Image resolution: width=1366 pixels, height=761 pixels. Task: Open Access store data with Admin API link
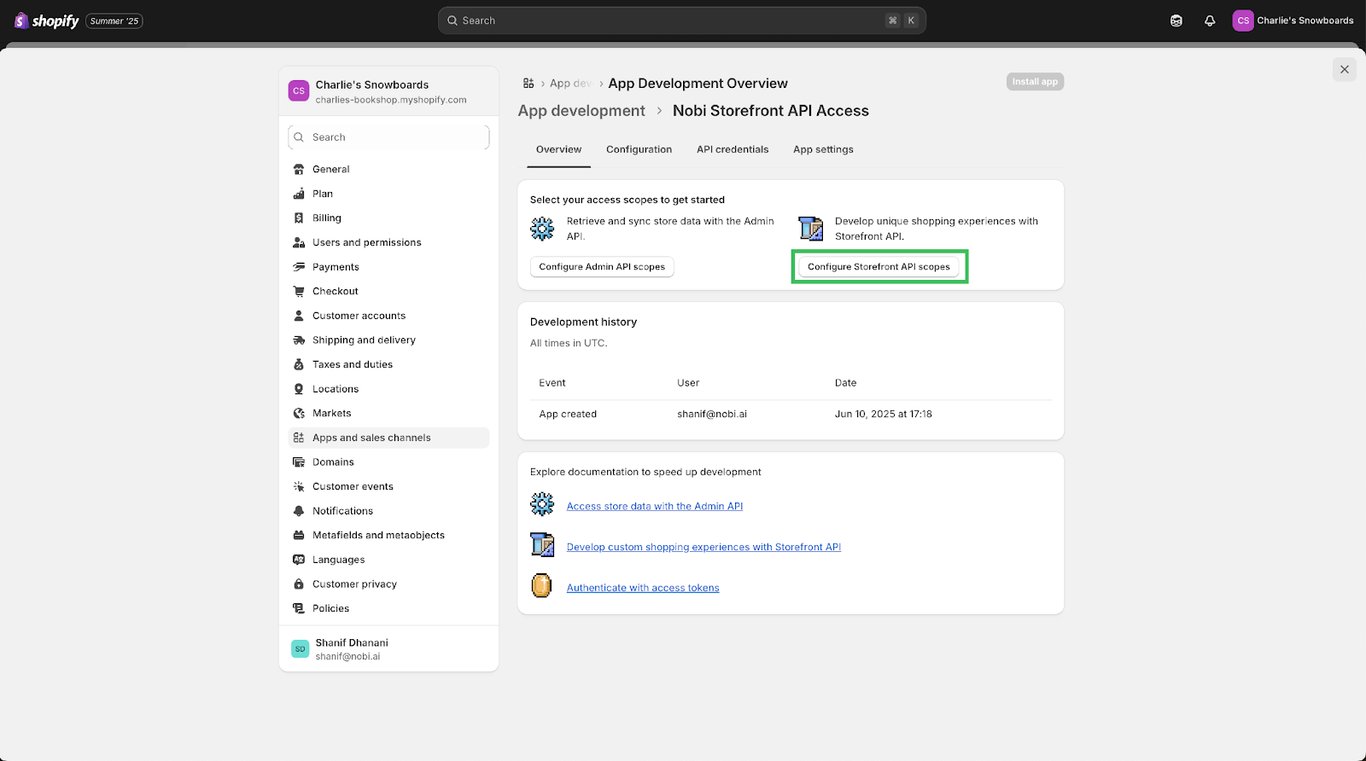click(x=654, y=506)
